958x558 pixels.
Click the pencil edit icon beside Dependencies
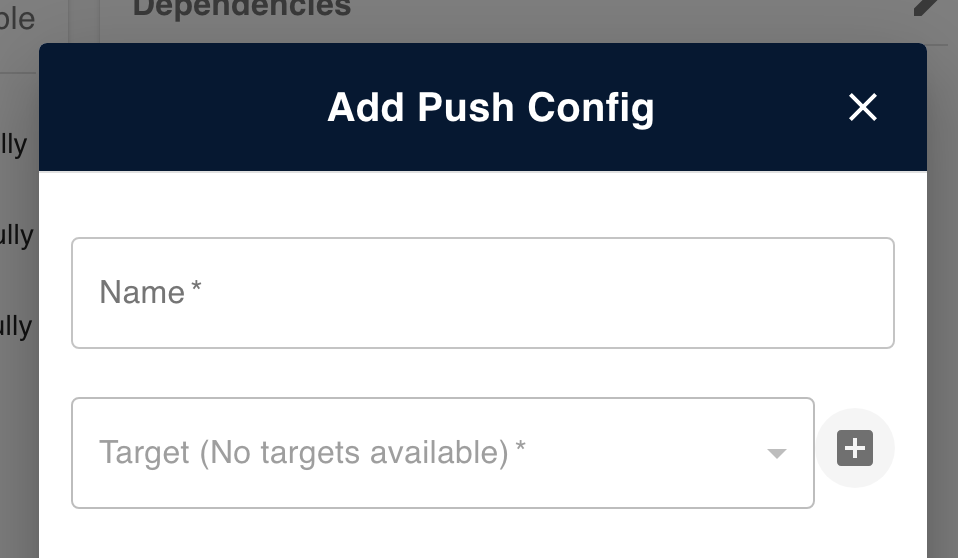(929, 7)
